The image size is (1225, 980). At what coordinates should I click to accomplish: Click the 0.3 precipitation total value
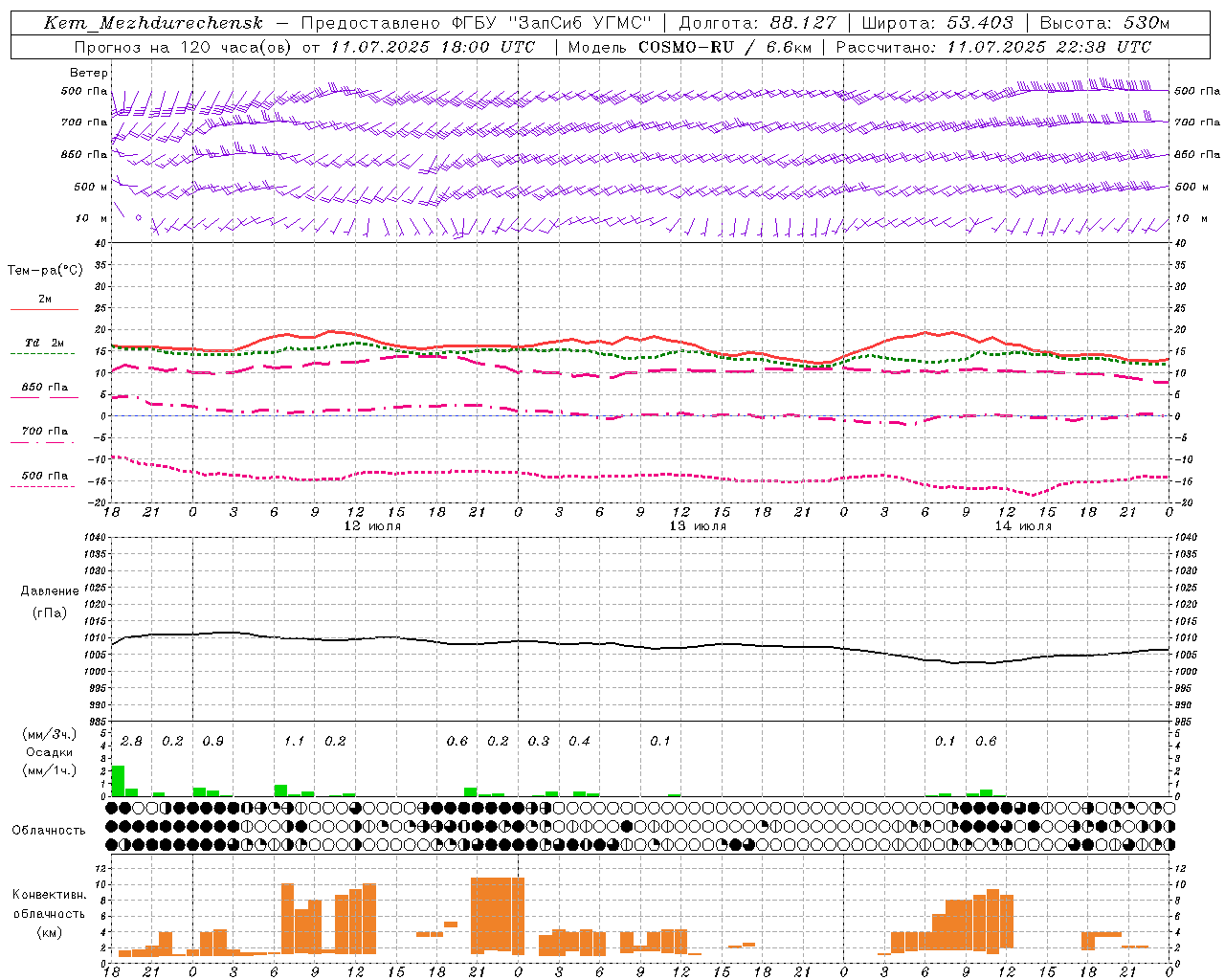pos(539,742)
